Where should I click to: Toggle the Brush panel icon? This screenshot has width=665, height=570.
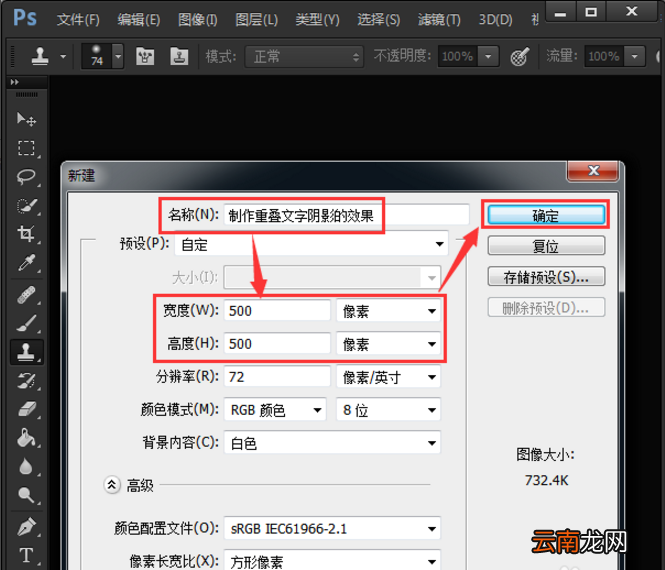click(x=145, y=56)
